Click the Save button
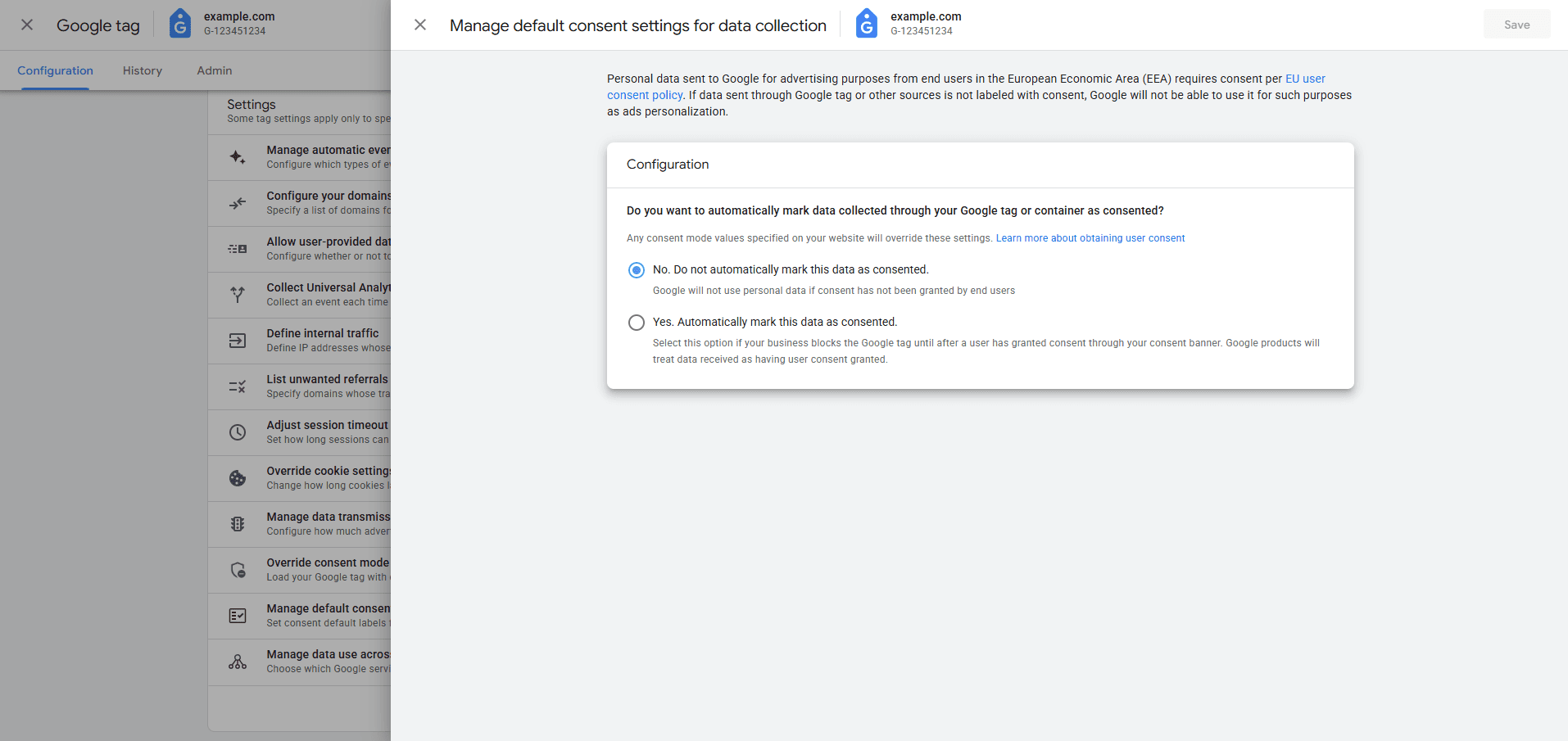 (1516, 24)
